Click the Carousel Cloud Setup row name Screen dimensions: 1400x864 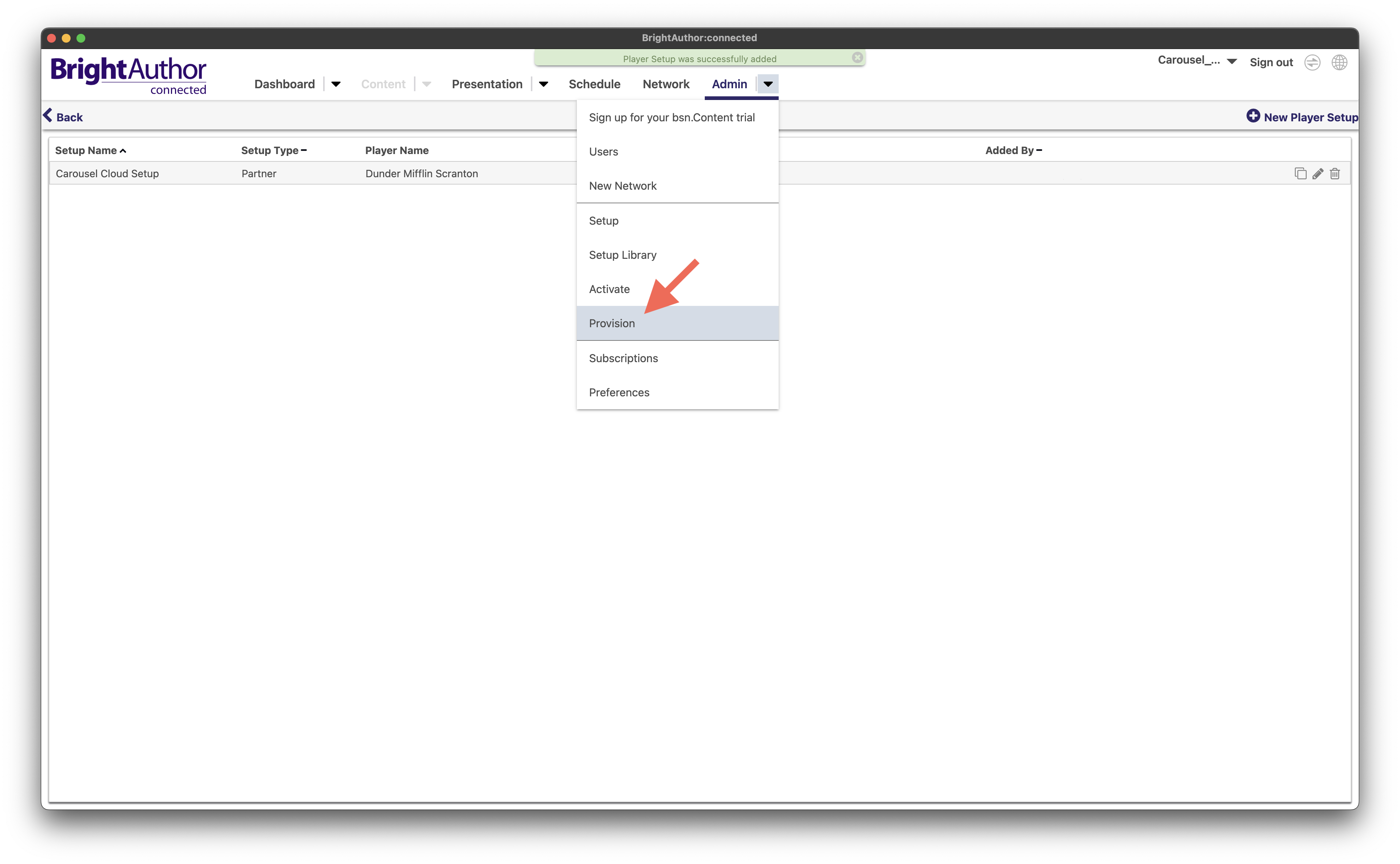[x=107, y=174]
